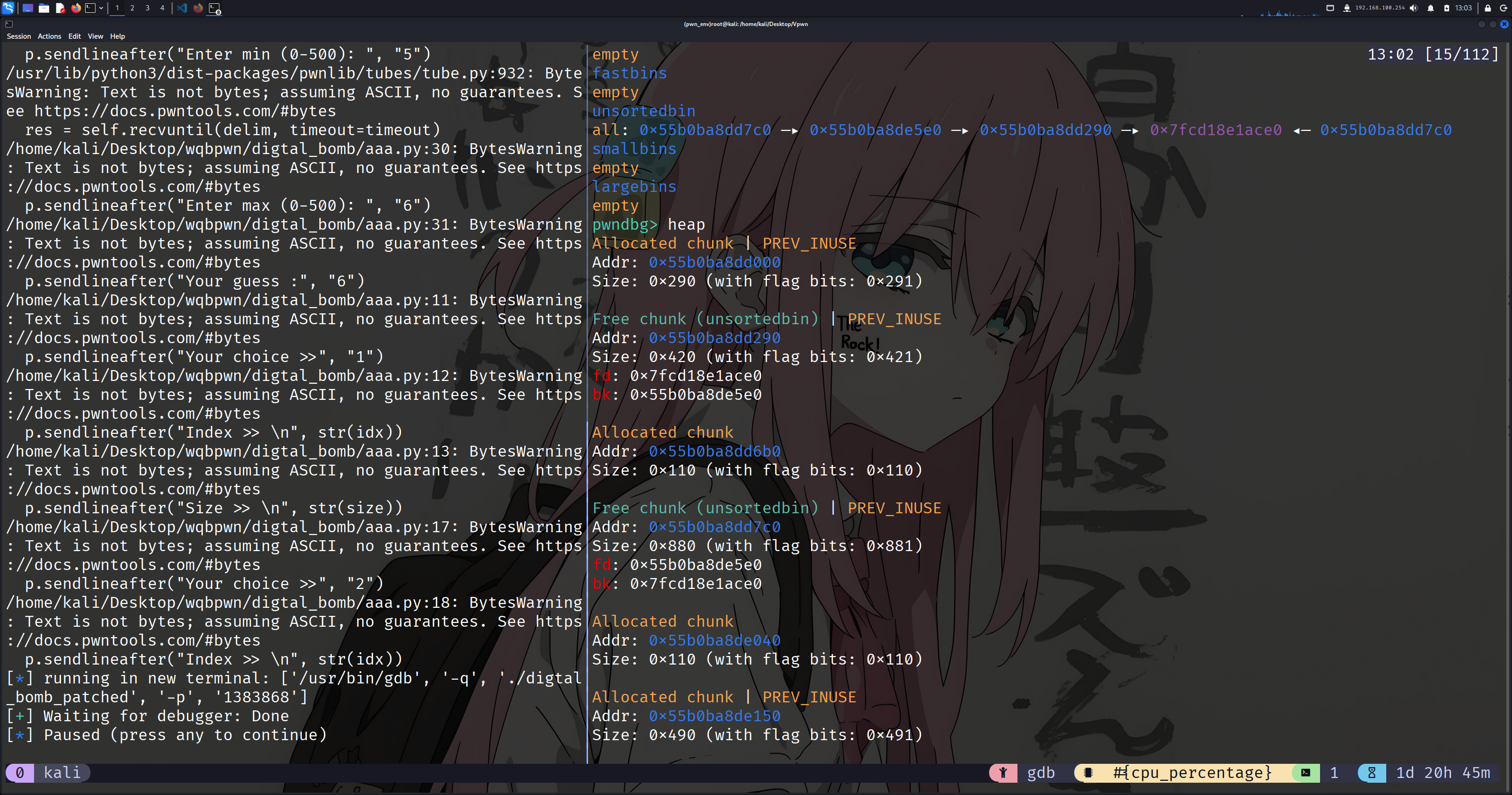Screen dimensions: 1512x795
Task: Expand the terminal launcher dropdown arrow
Action: coord(101,8)
